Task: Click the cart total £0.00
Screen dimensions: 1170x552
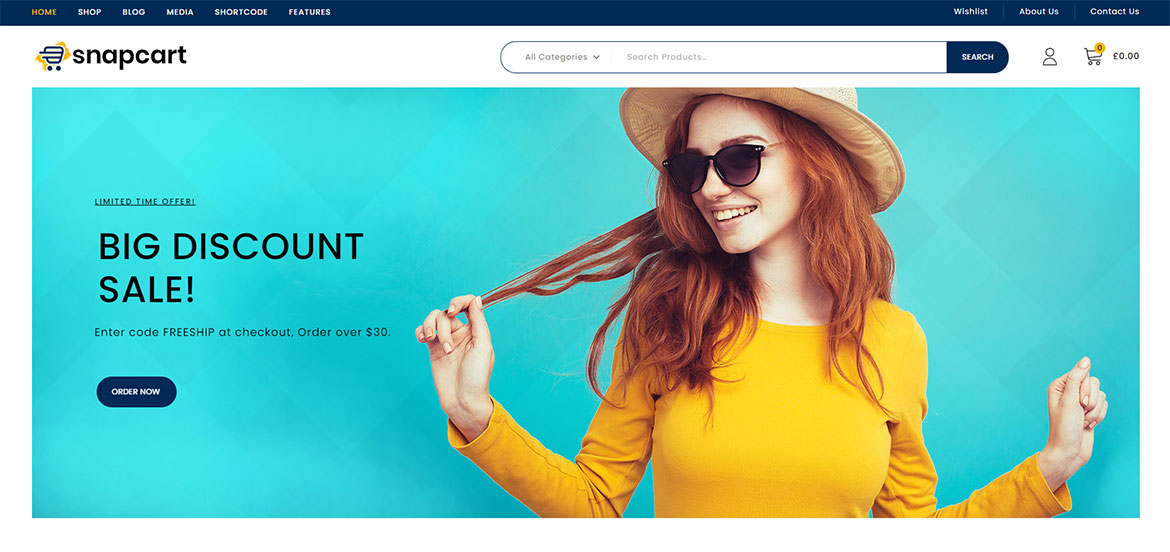Action: (1126, 56)
